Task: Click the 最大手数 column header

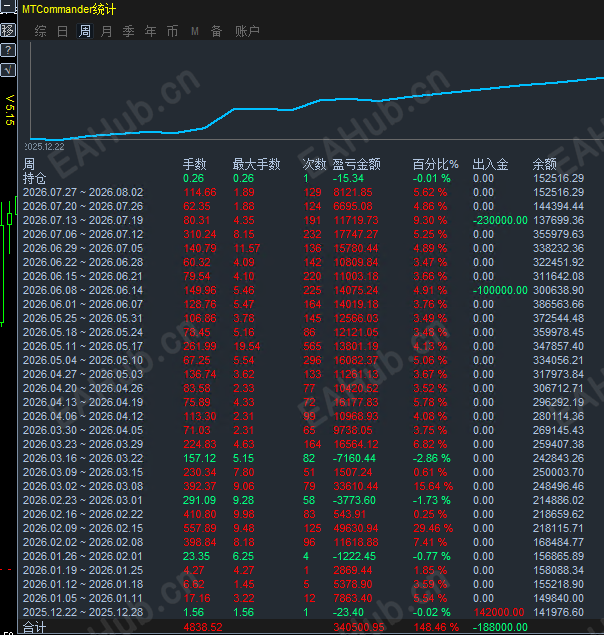Action: [256, 164]
